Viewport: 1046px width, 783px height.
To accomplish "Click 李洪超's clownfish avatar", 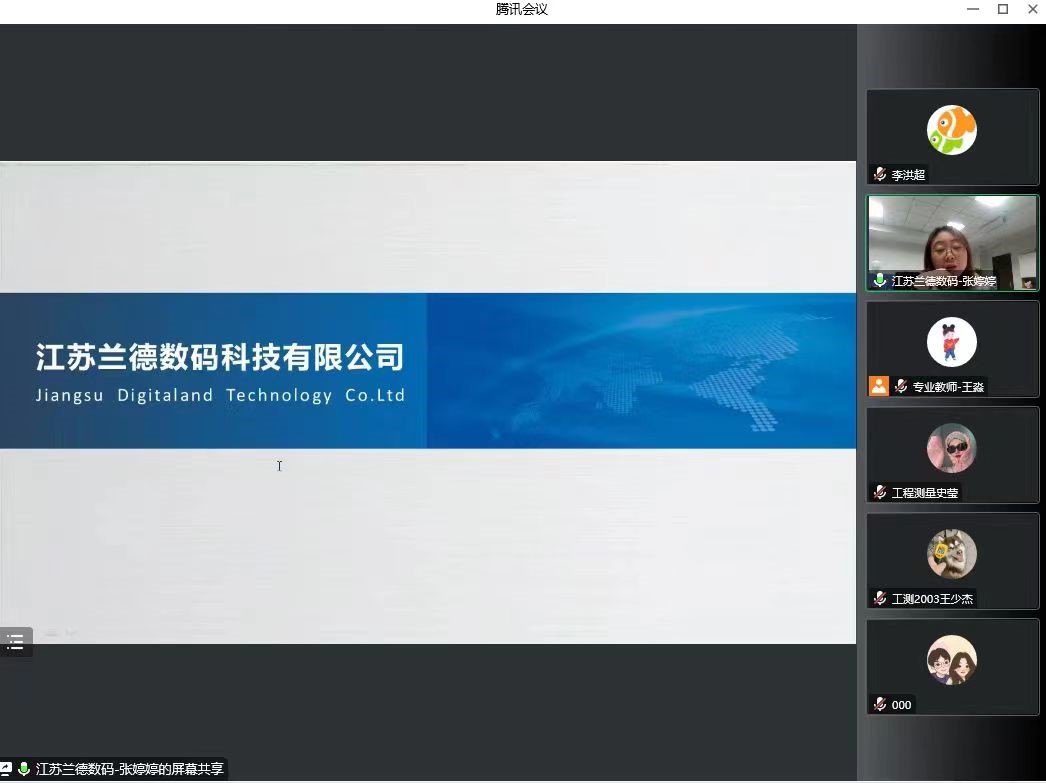I will [951, 130].
